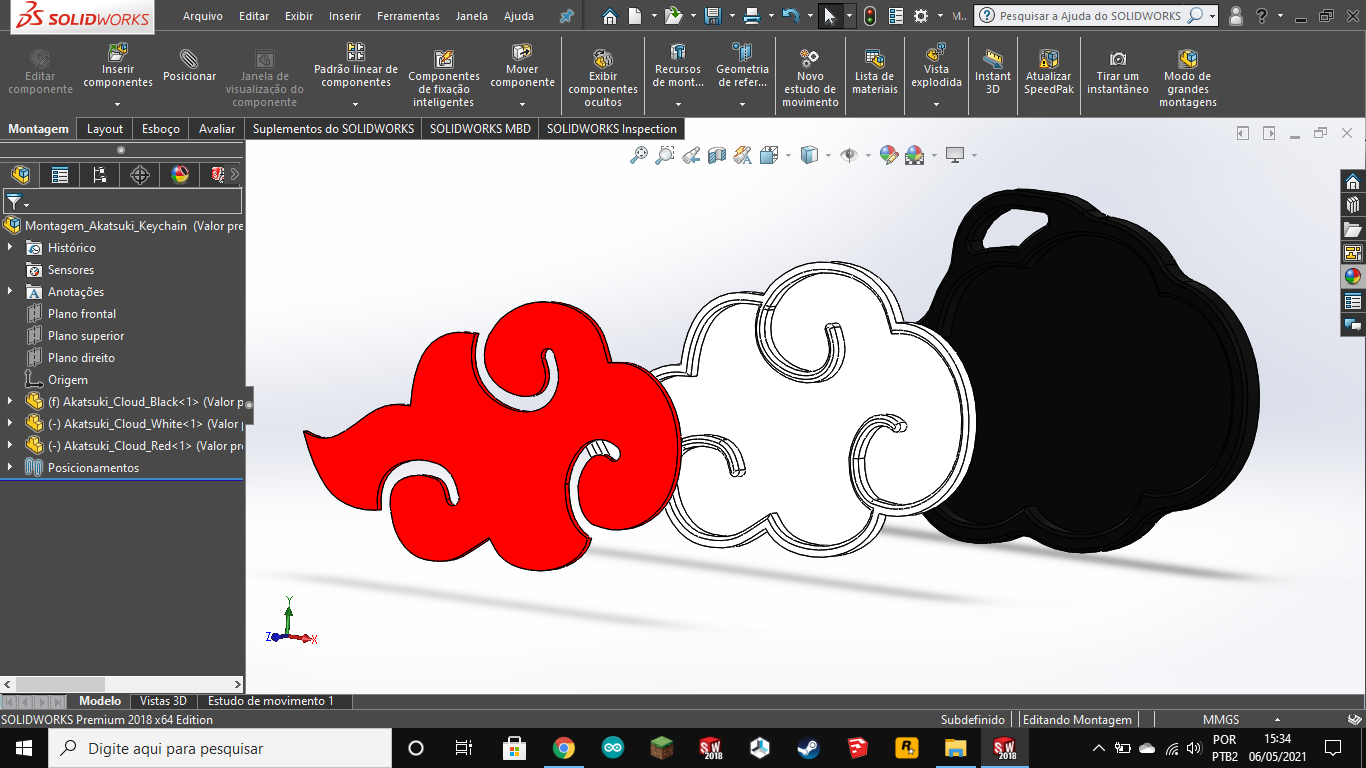This screenshot has width=1366, height=768.
Task: Switch to the Esboço tab
Action: [161, 129]
